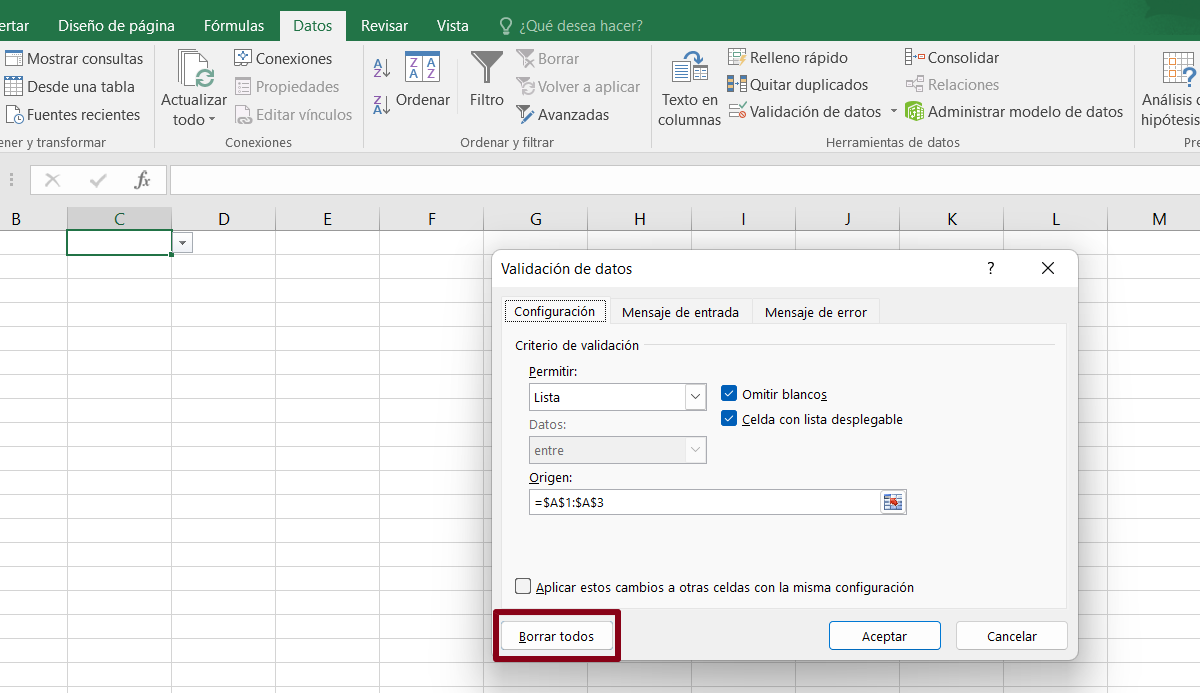The height and width of the screenshot is (693, 1200).
Task: Confirm with the Aceptar button
Action: [x=885, y=636]
